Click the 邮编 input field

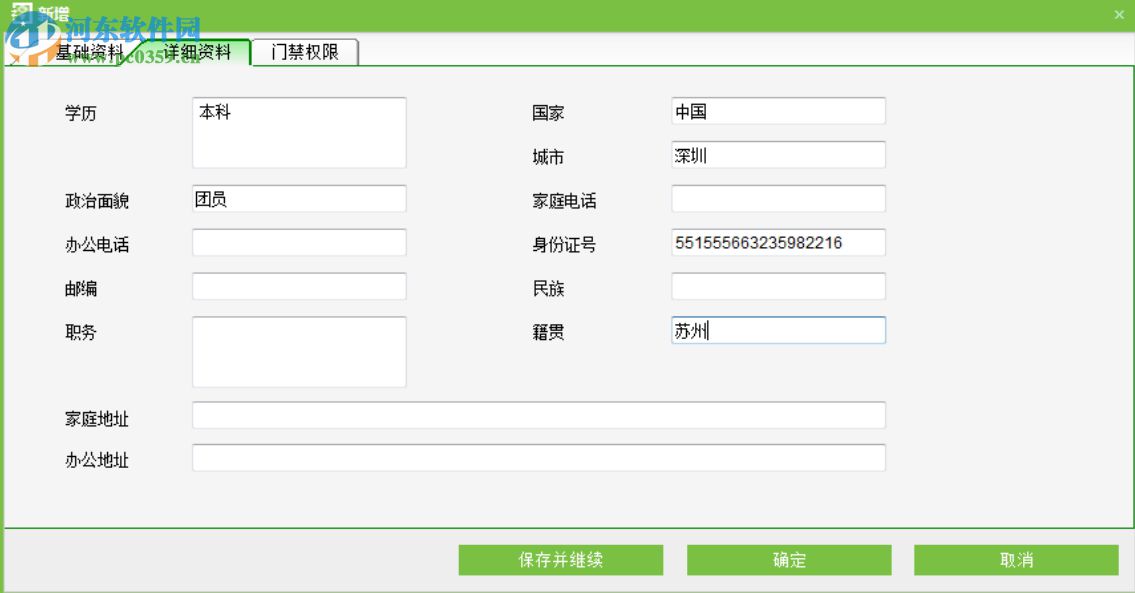coord(297,286)
